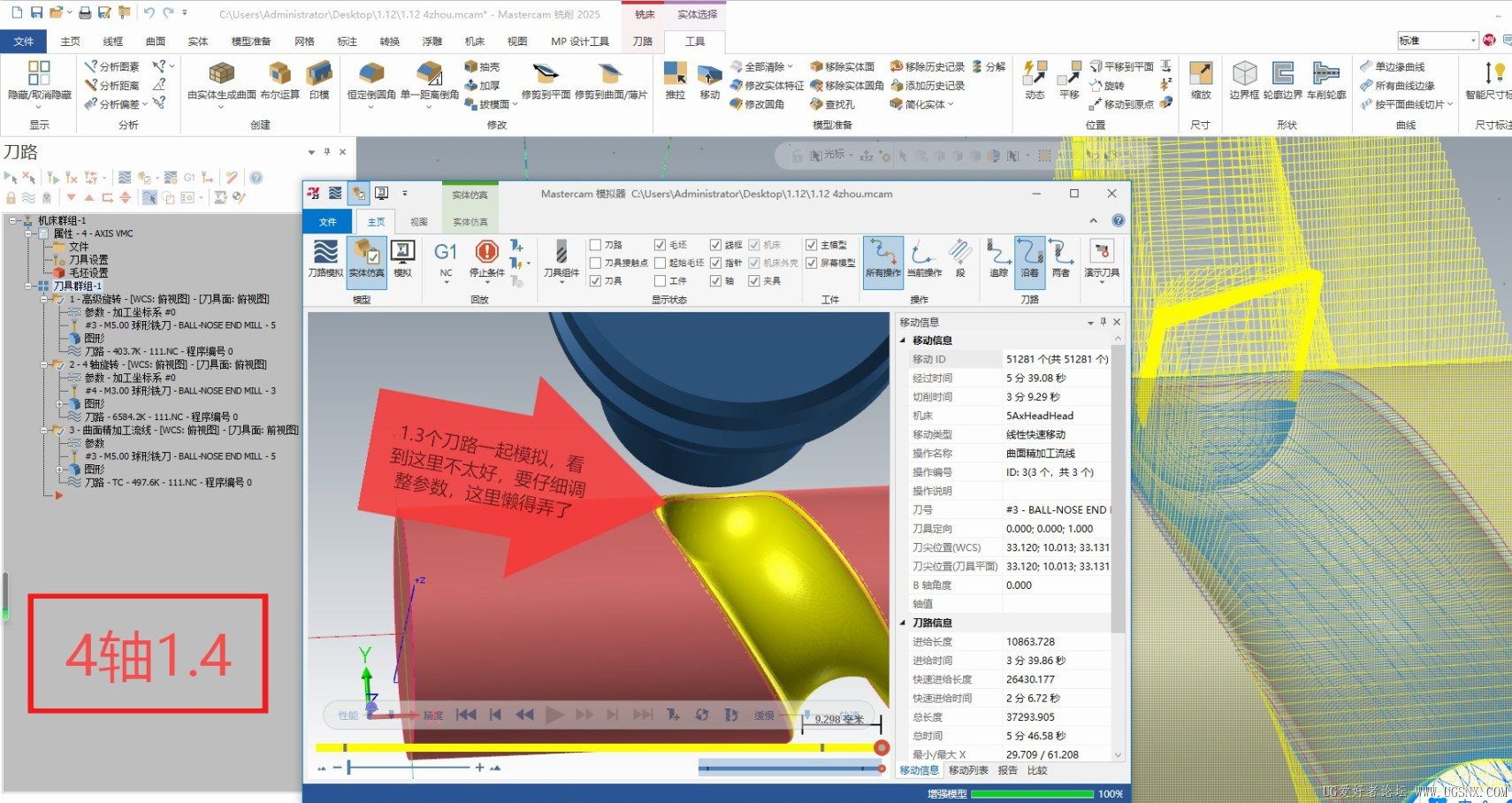The width and height of the screenshot is (1512, 803).
Task: Open the 隐藏/取消隐藏 dropdown arrow
Action: [39, 108]
